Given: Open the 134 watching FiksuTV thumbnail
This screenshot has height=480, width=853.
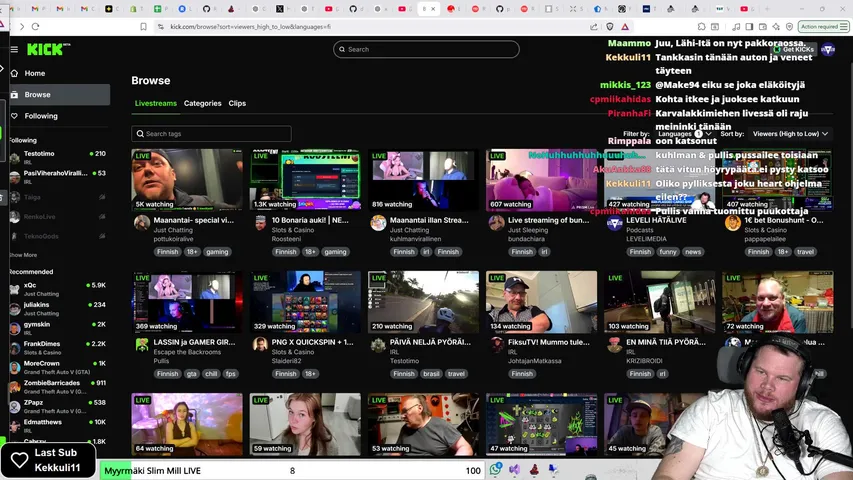Looking at the screenshot, I should coord(541,302).
